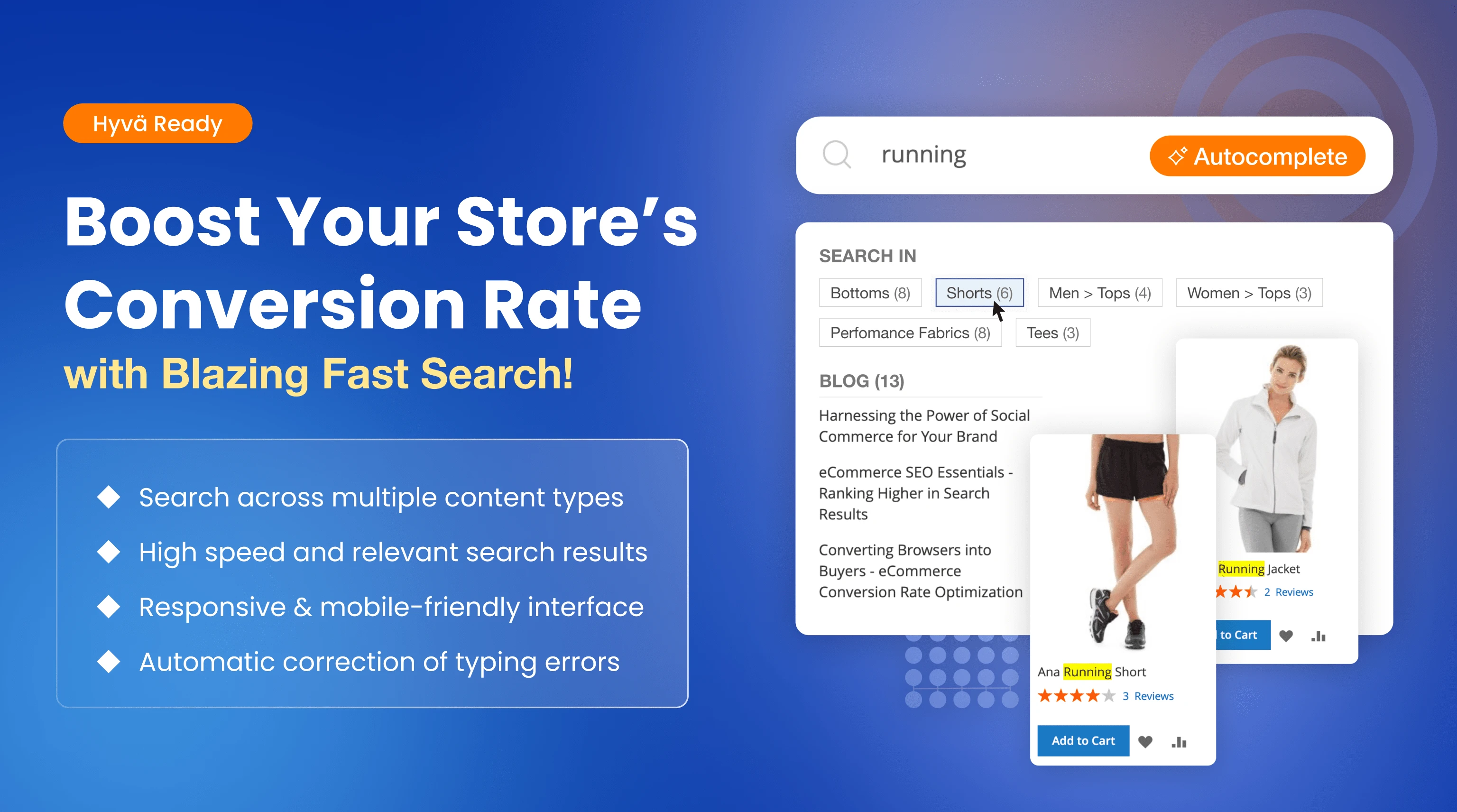Click the wishlist heart icon on Running Jacket
1457x812 pixels.
[1286, 635]
